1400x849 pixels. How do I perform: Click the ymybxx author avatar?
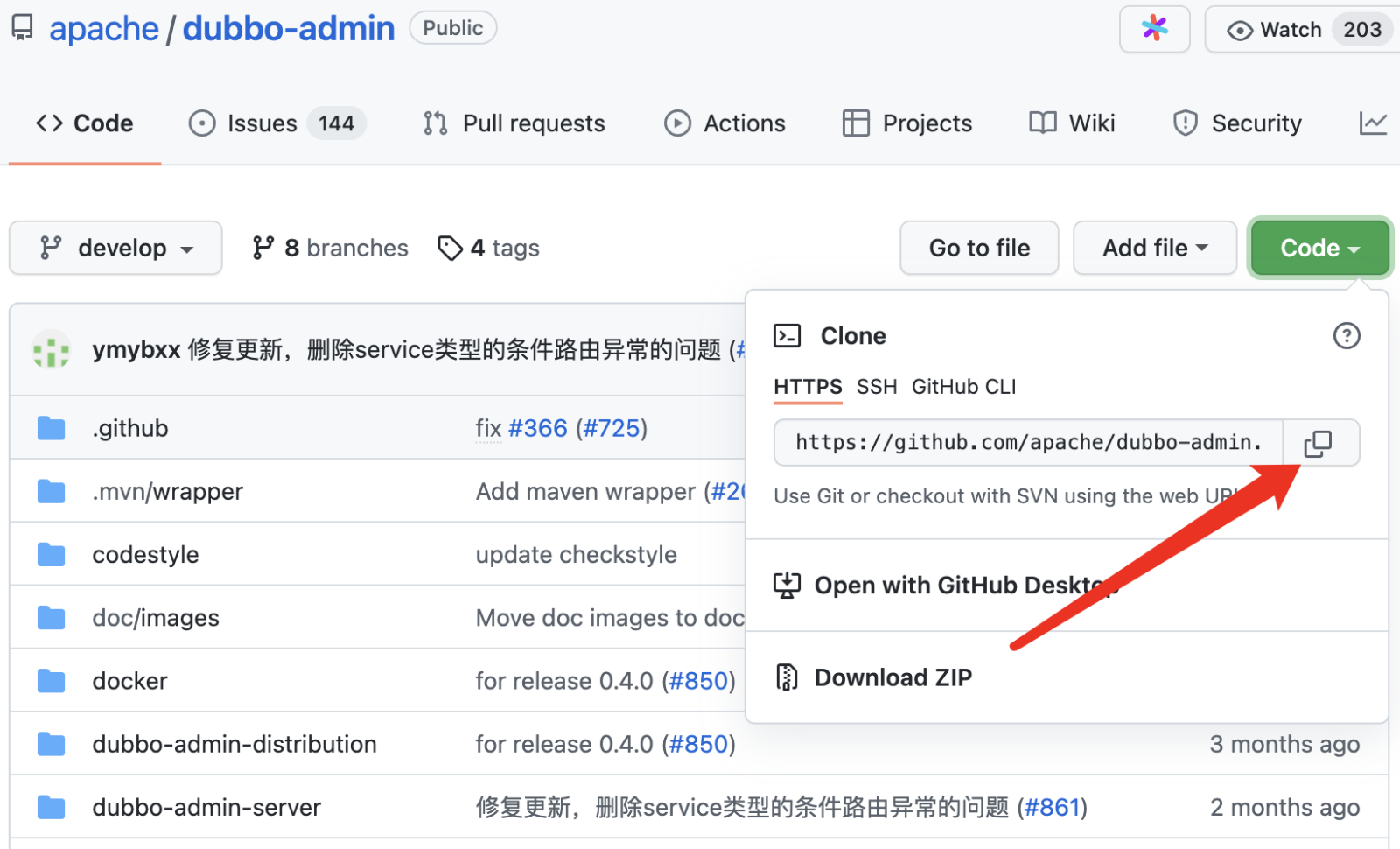(52, 350)
